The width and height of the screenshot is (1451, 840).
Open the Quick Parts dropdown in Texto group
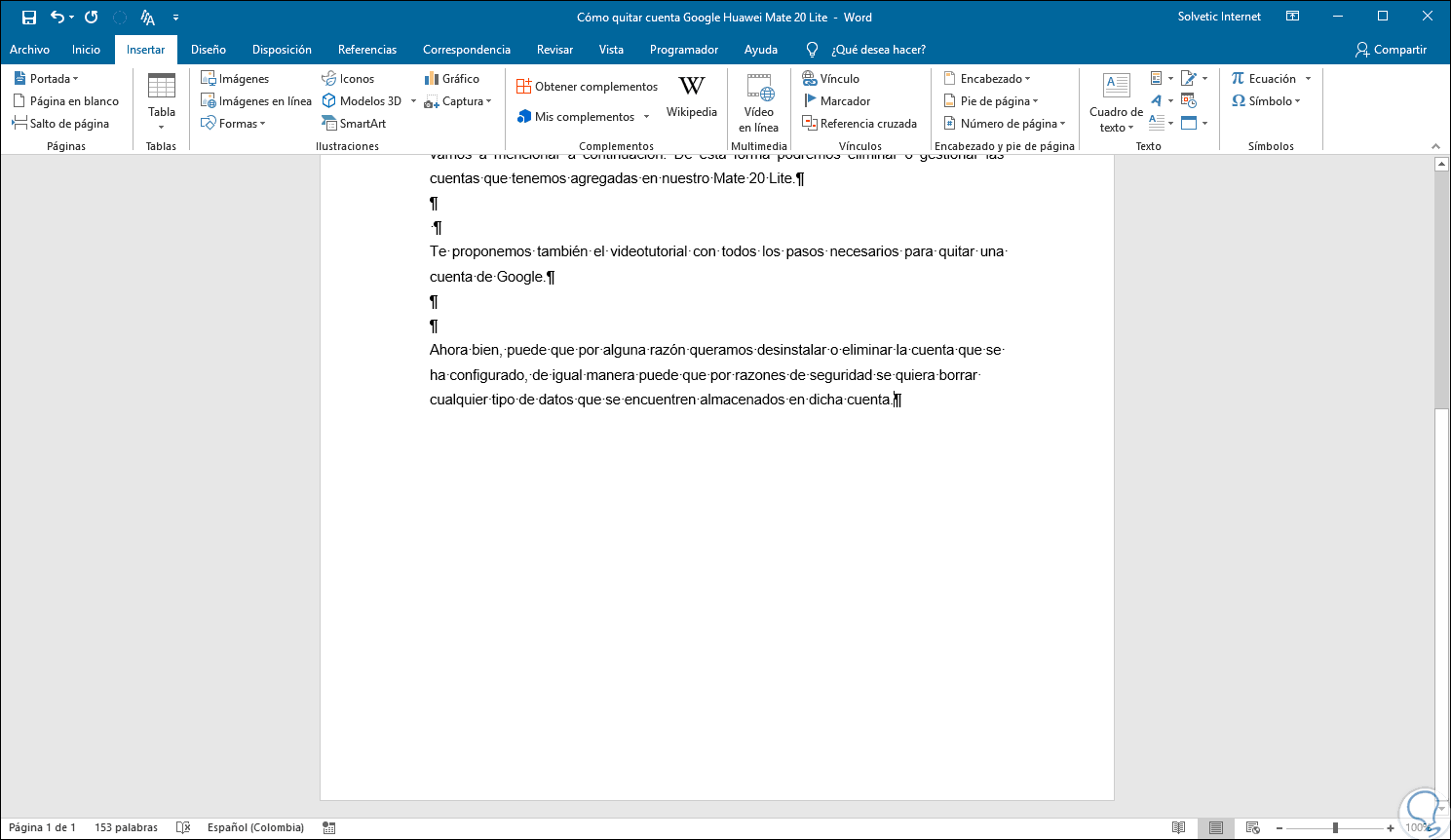pyautogui.click(x=1162, y=79)
